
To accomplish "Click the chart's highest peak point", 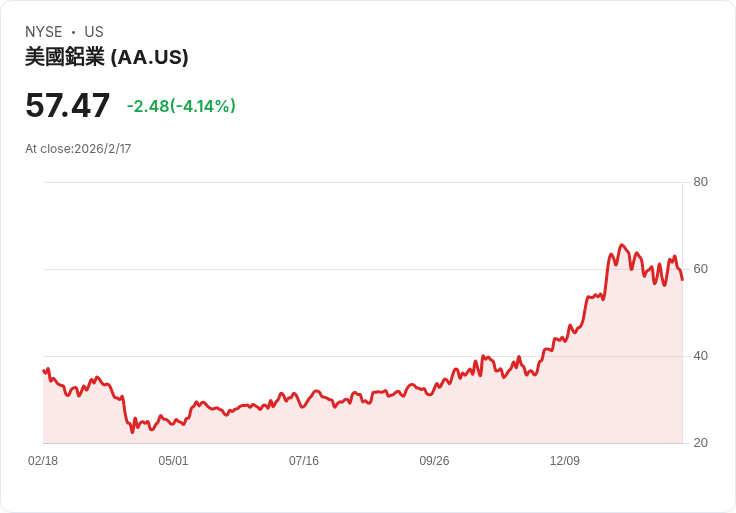I will point(622,245).
